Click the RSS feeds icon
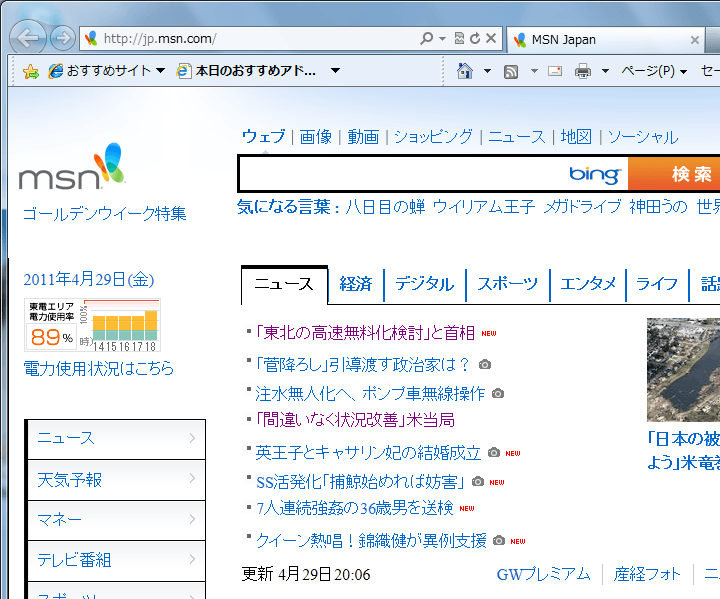The height and width of the screenshot is (599, 720). [x=511, y=72]
